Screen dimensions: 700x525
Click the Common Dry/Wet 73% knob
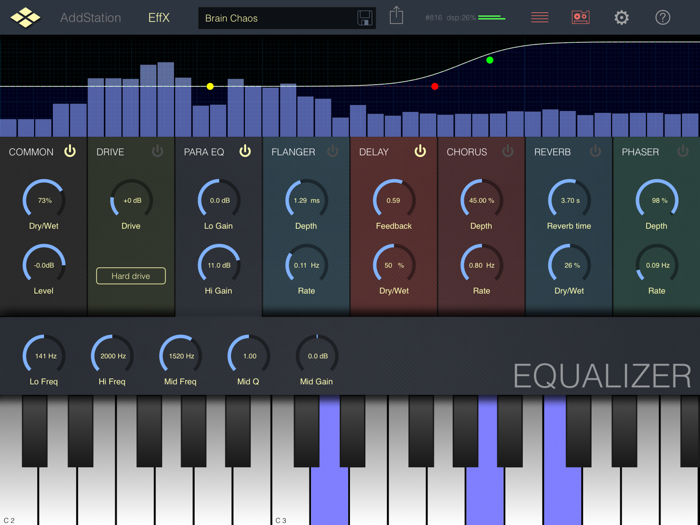[44, 200]
